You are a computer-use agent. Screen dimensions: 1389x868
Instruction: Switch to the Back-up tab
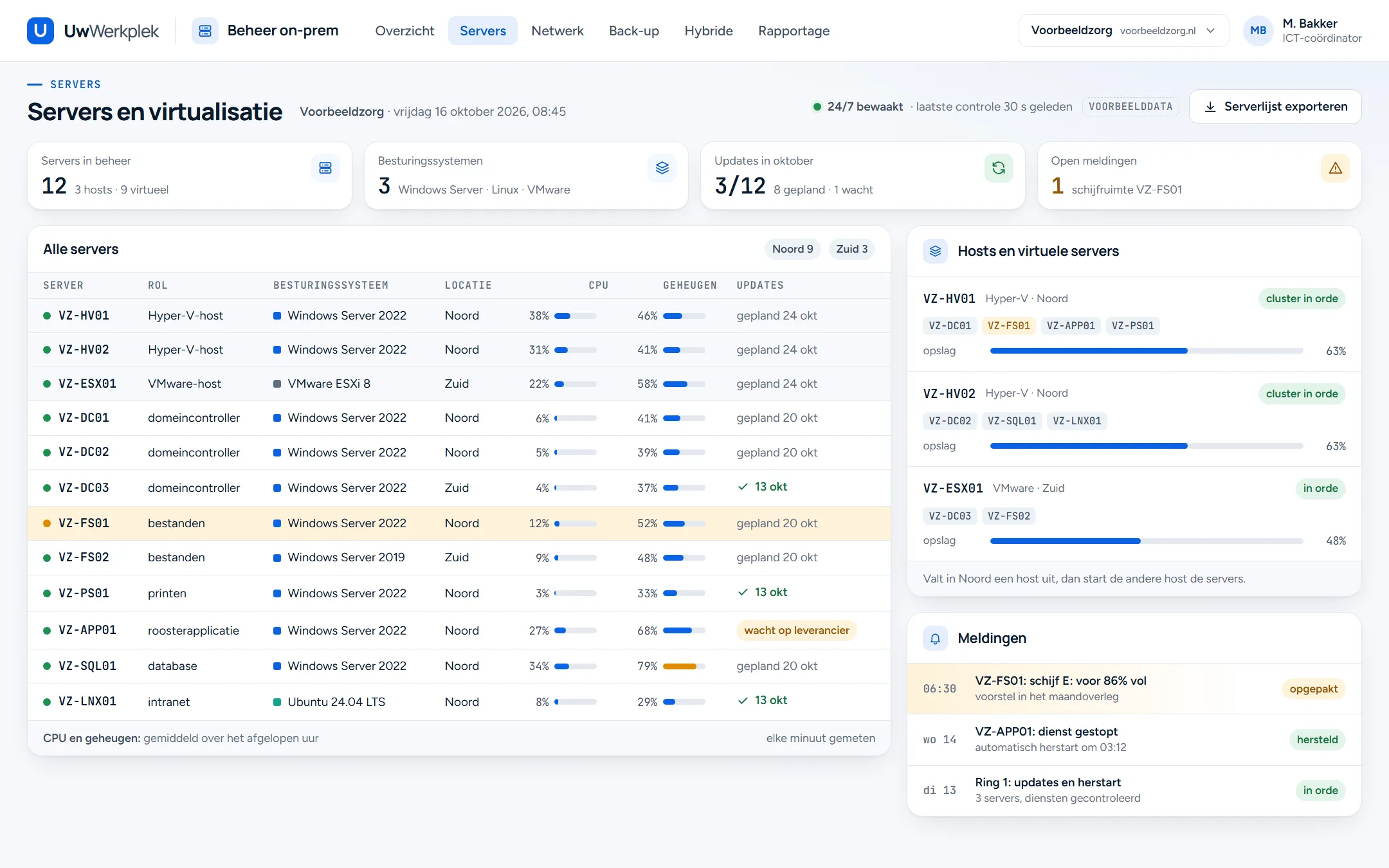(633, 30)
